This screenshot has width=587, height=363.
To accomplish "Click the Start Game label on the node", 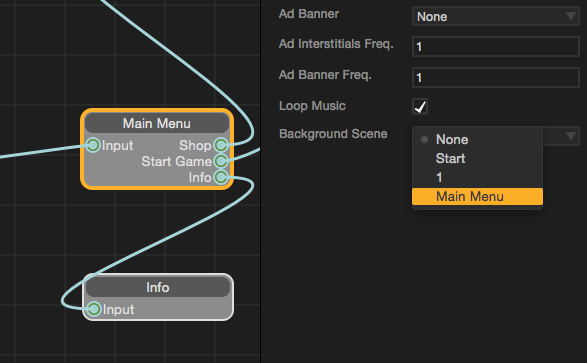I will tap(176, 161).
